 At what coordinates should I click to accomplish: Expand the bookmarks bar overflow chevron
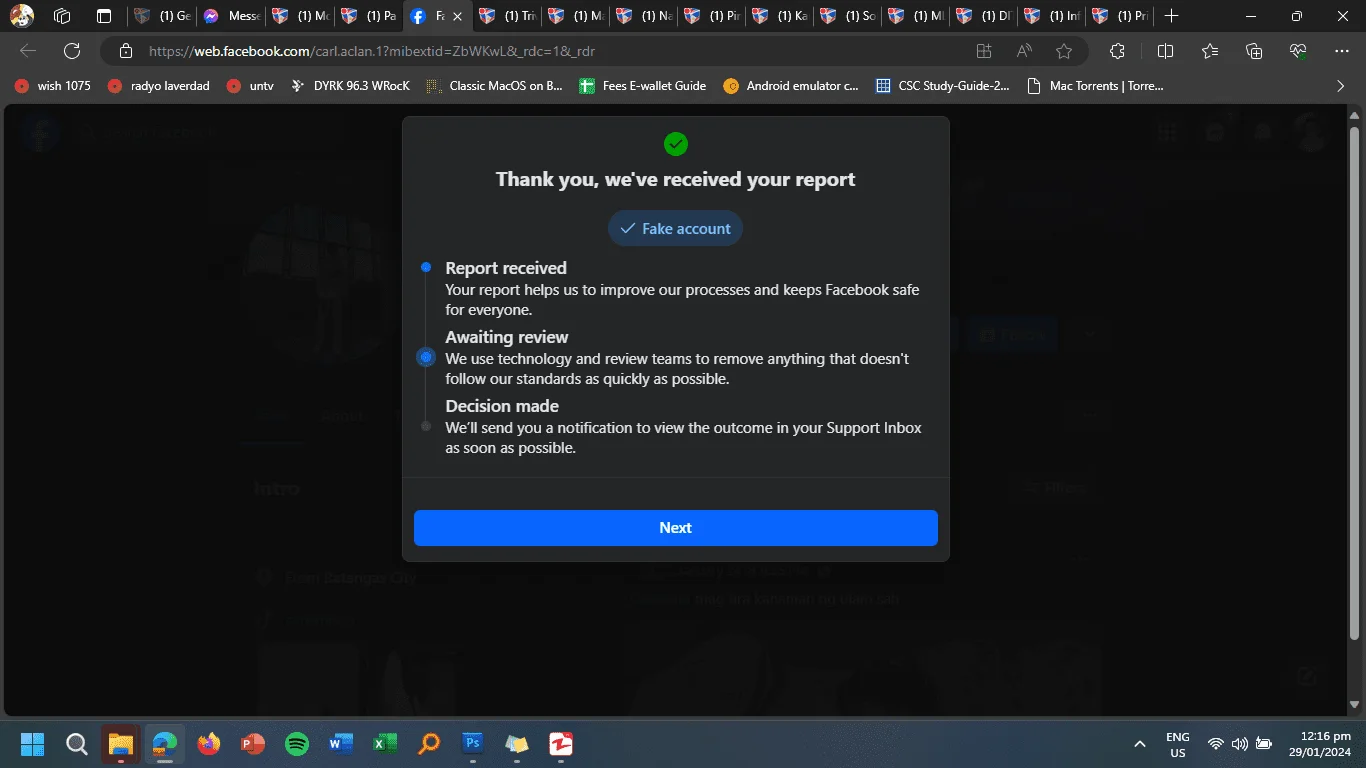[1341, 86]
